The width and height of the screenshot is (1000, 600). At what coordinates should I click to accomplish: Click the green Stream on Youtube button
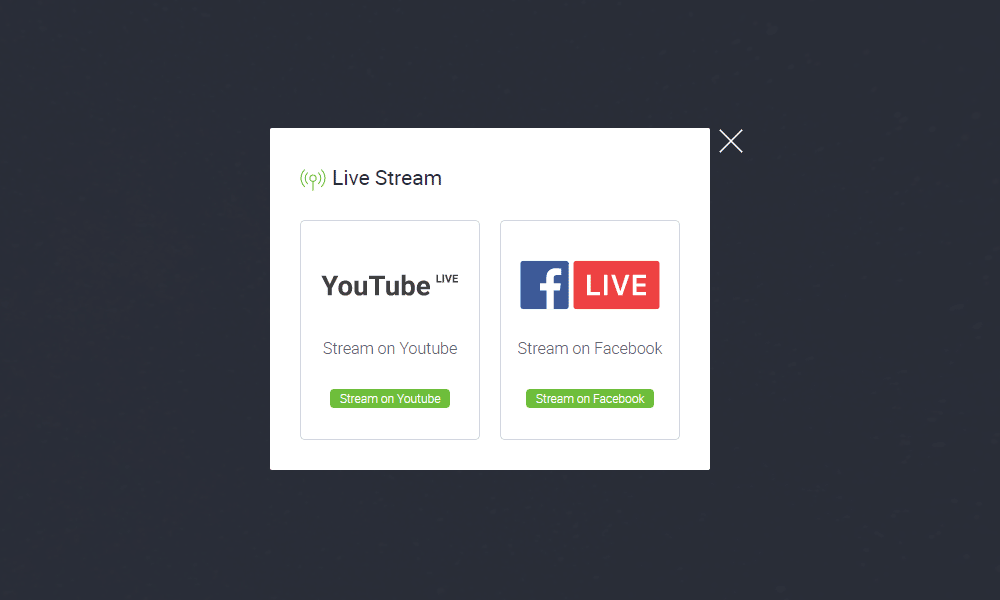click(390, 399)
